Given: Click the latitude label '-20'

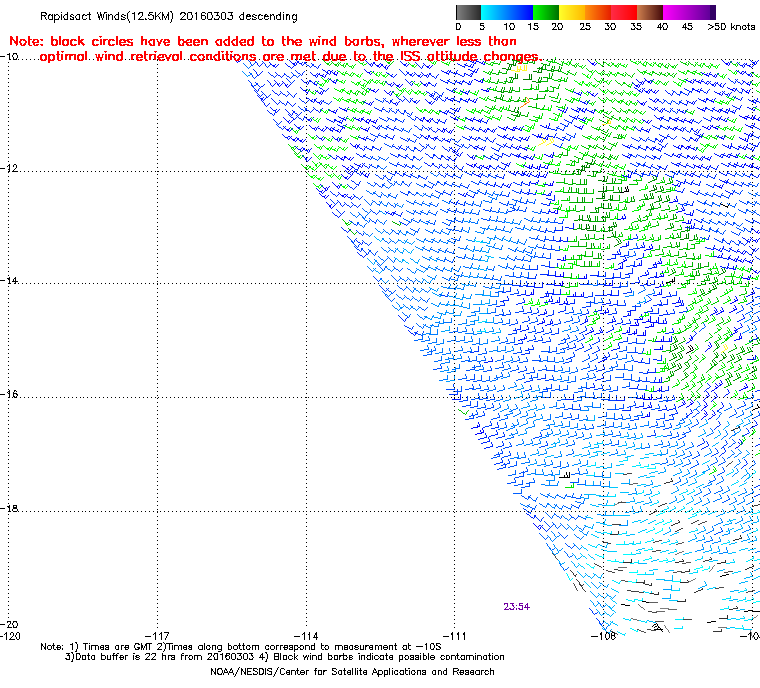Looking at the screenshot, I should [9, 624].
